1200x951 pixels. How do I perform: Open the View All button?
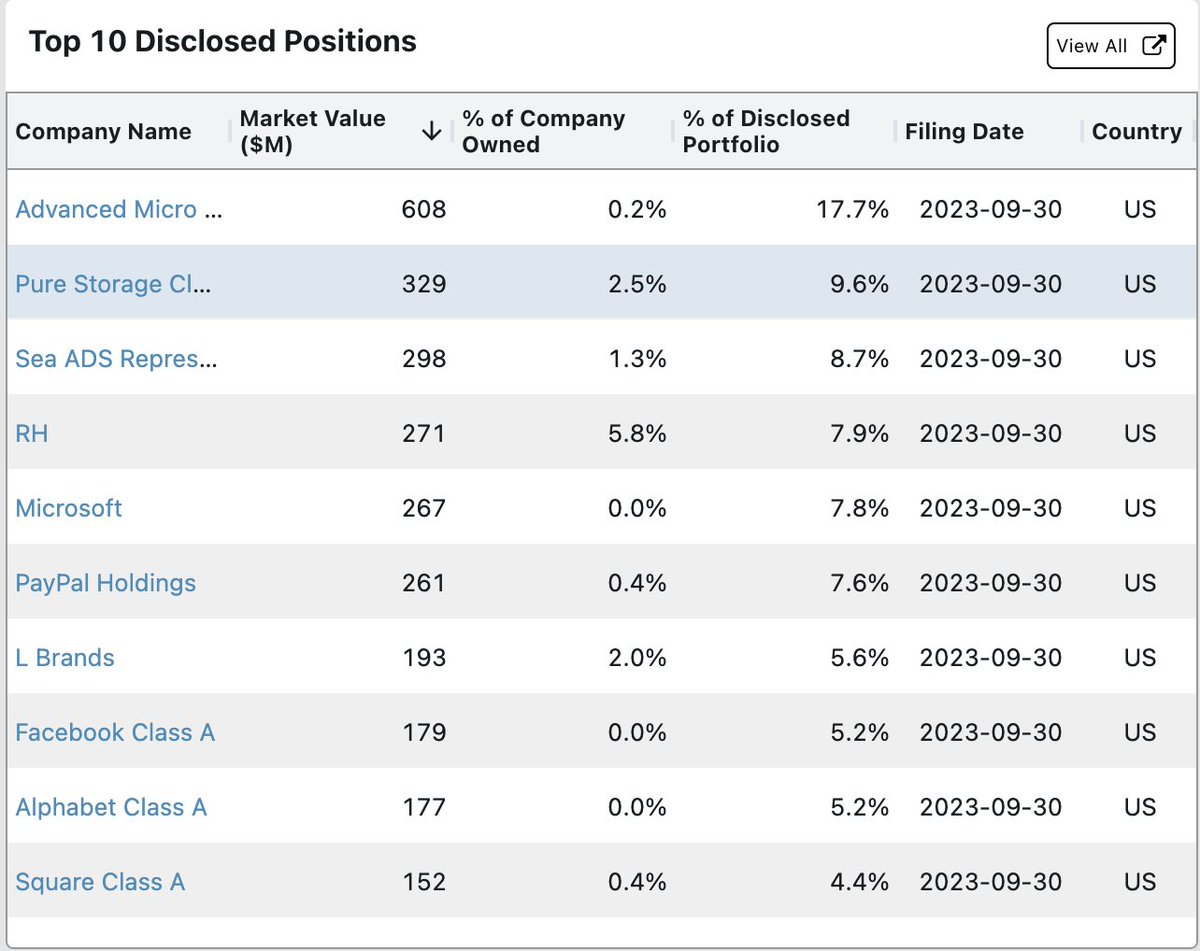pos(1111,46)
